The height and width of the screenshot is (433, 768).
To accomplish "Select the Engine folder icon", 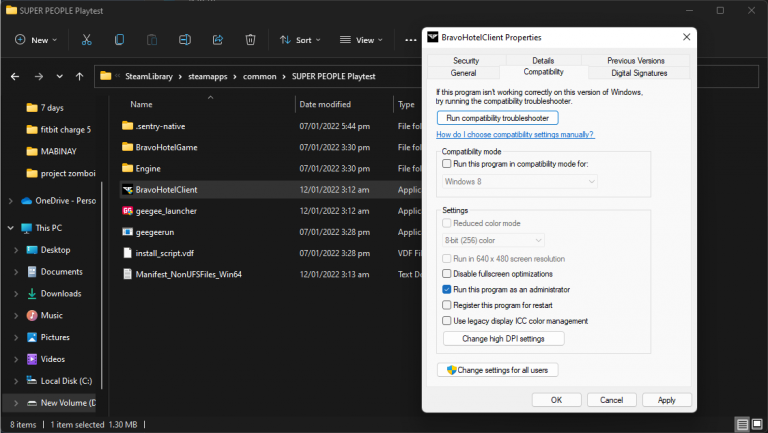I will click(127, 168).
